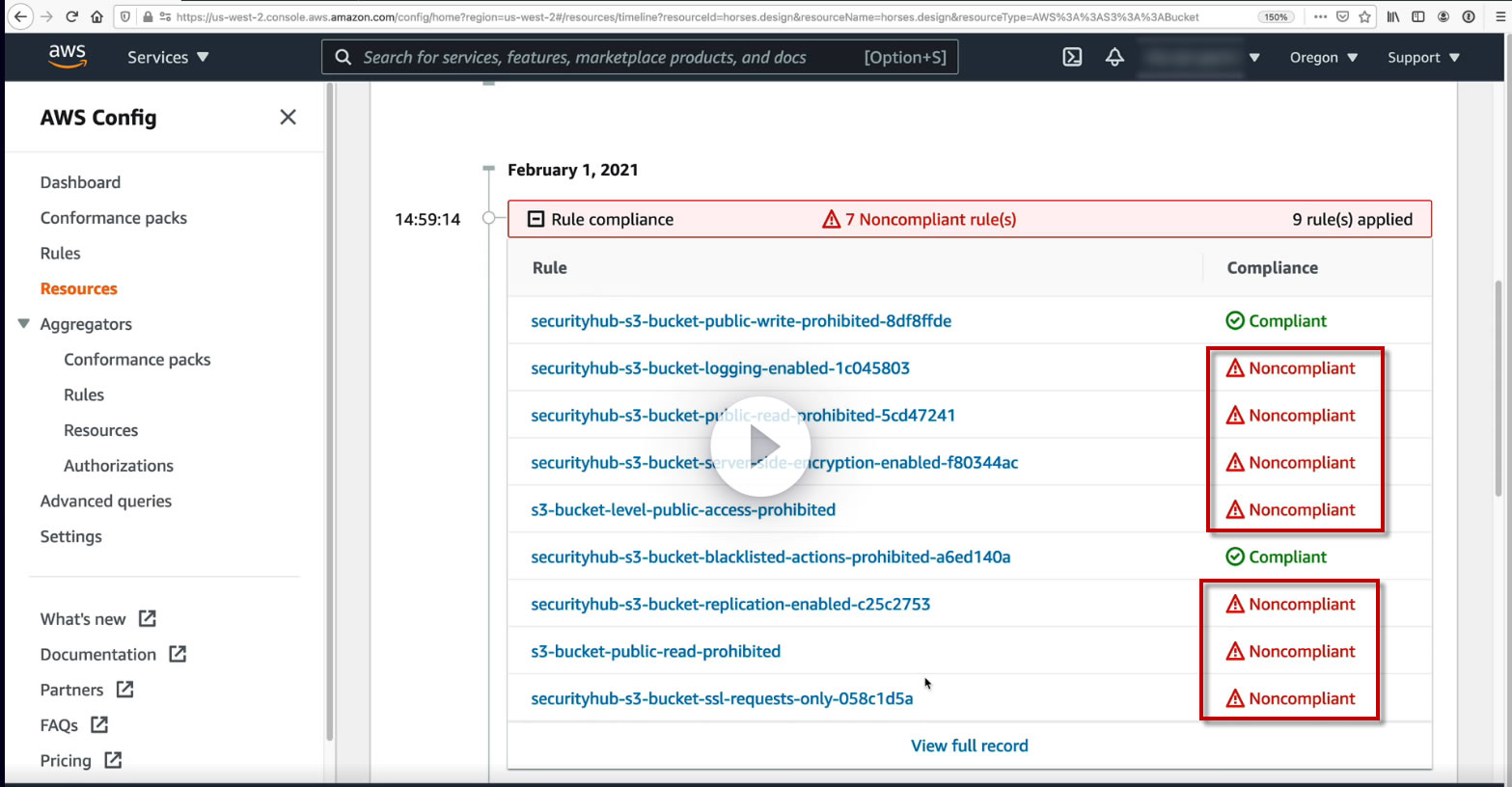The width and height of the screenshot is (1512, 787).
Task: Collapse the Rule compliance section
Action: (536, 219)
